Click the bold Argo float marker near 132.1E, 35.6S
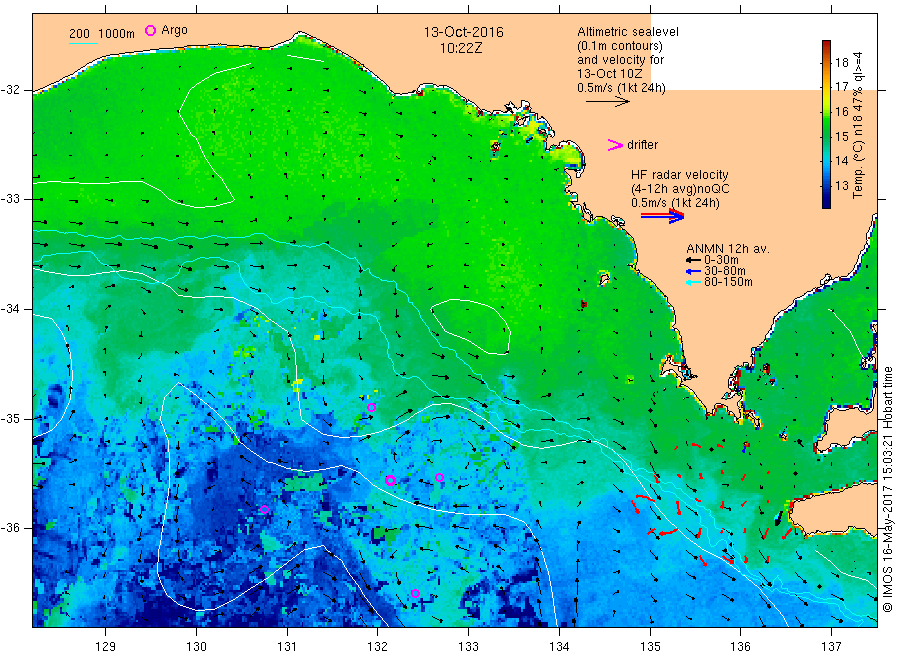 pos(390,480)
